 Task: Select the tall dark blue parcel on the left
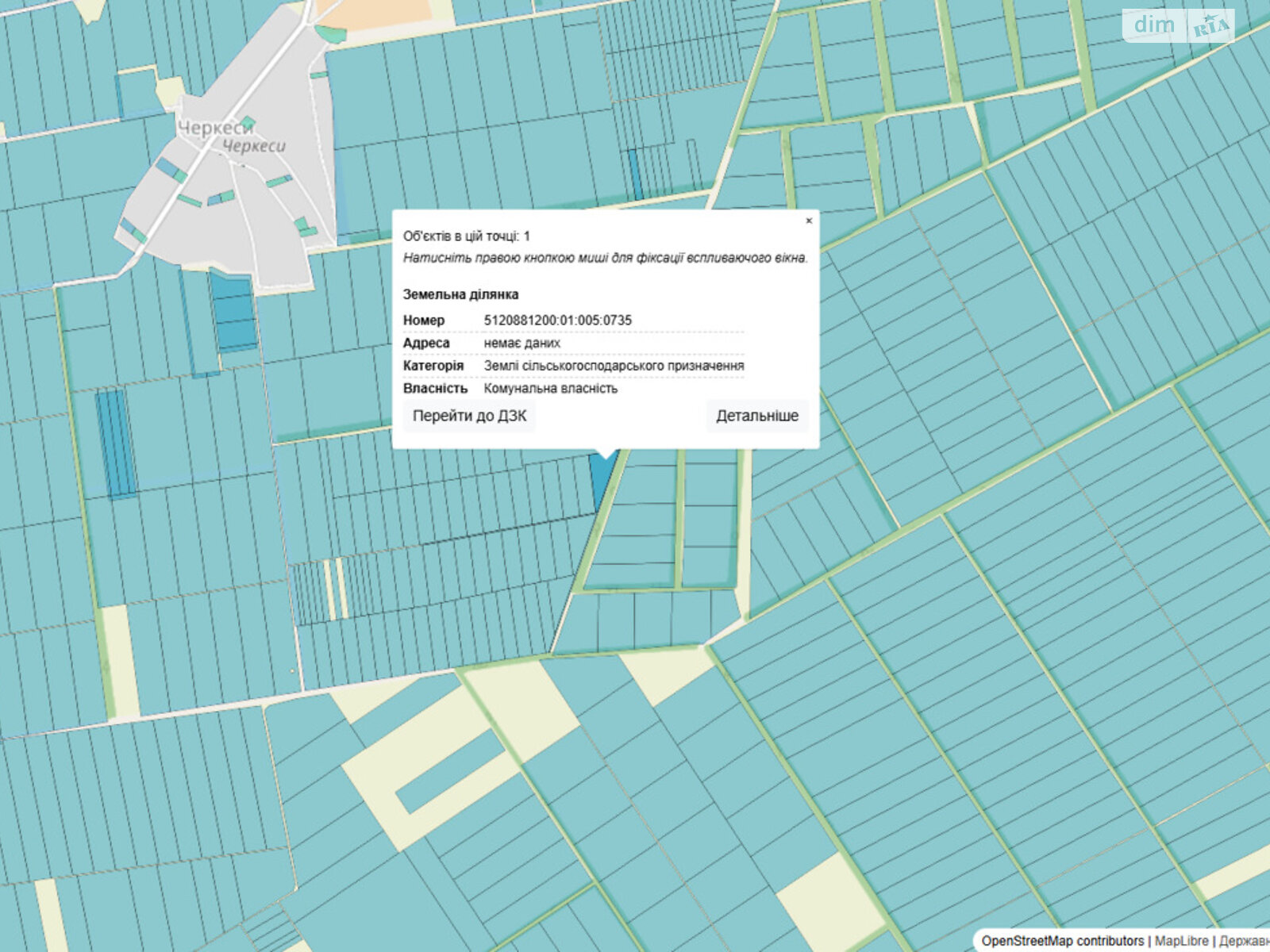(x=116, y=443)
